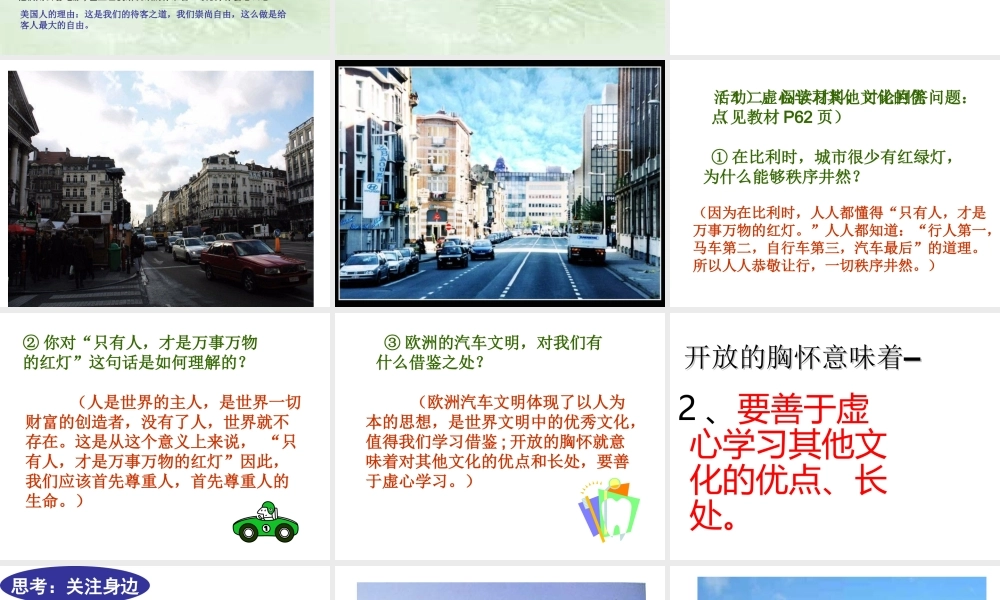Click the blue 思考：关注身边 oval label
Viewport: 1000px width, 600px height.
pos(75,585)
